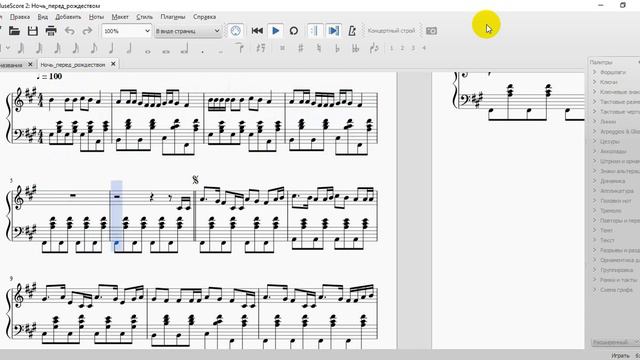The height and width of the screenshot is (360, 640).
Task: Open the workspace dropdown below the palettes
Action: pyautogui.click(x=615, y=342)
